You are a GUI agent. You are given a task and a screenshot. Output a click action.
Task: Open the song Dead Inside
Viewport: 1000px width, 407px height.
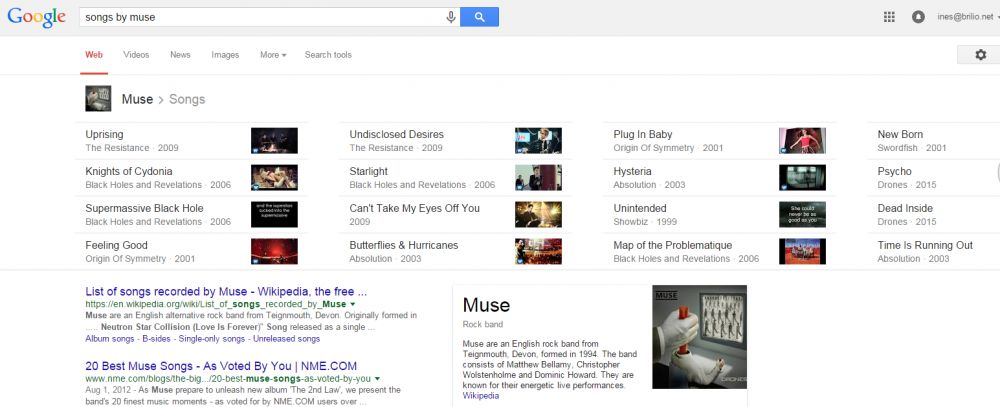[x=905, y=208]
